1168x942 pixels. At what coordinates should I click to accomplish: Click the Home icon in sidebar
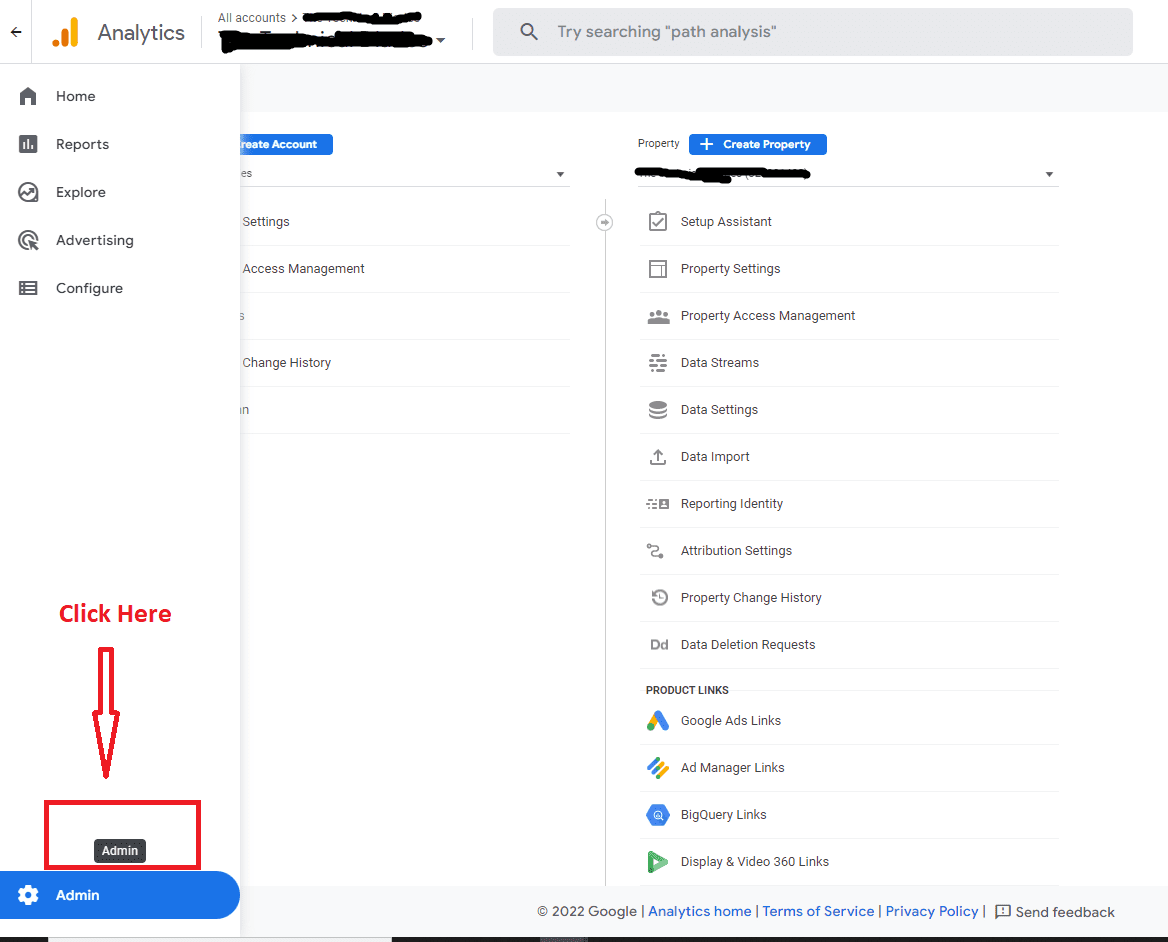[28, 96]
